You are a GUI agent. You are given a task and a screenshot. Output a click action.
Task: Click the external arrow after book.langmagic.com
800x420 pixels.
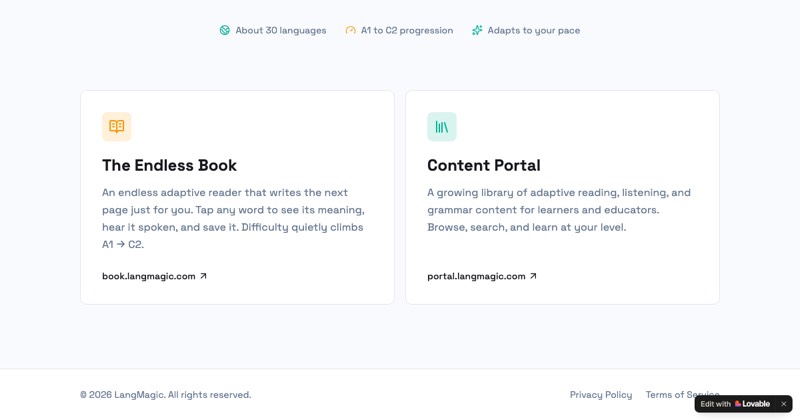(x=203, y=276)
